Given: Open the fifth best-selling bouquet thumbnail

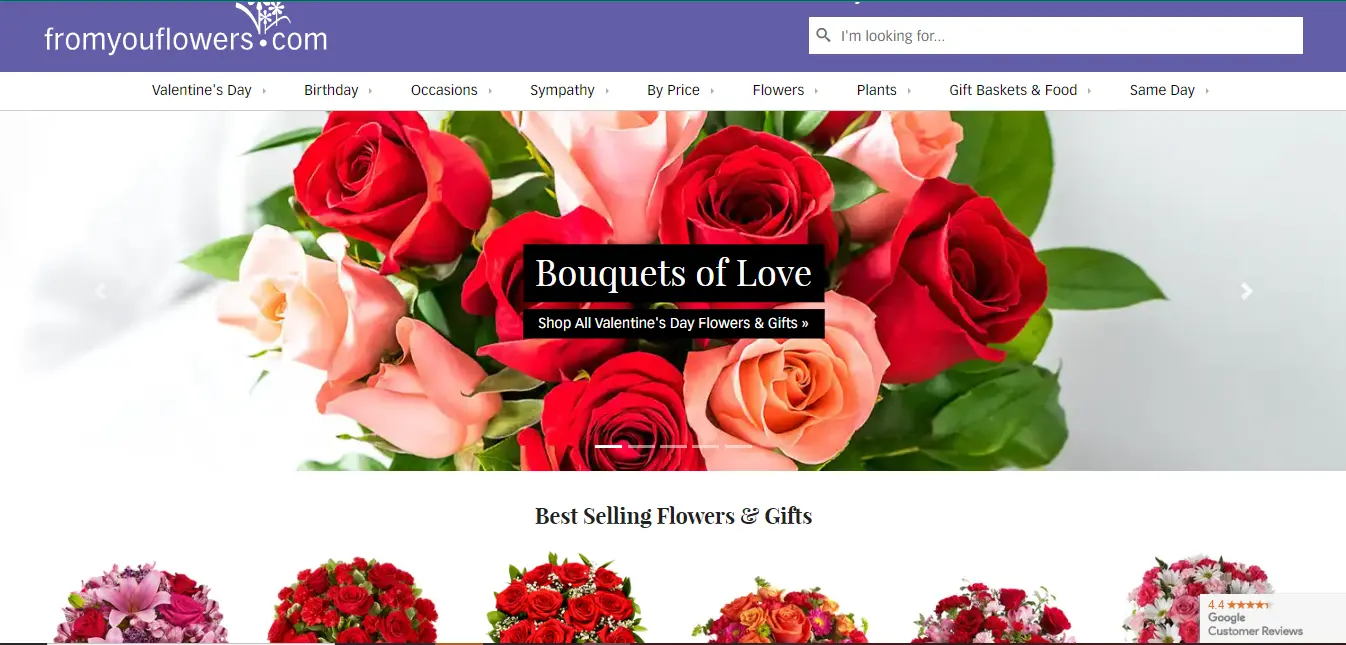Looking at the screenshot, I should (993, 610).
